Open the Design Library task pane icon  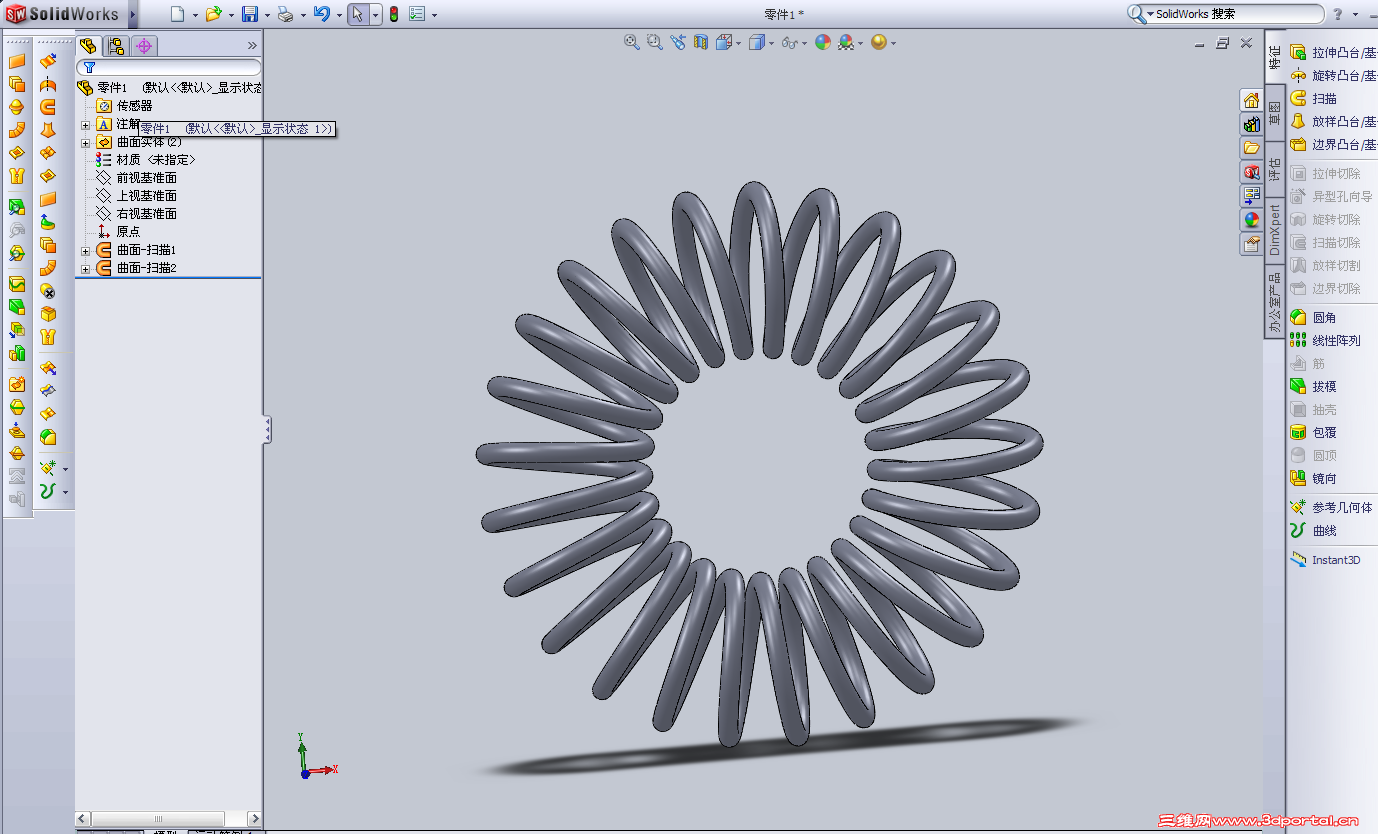coord(1251,124)
